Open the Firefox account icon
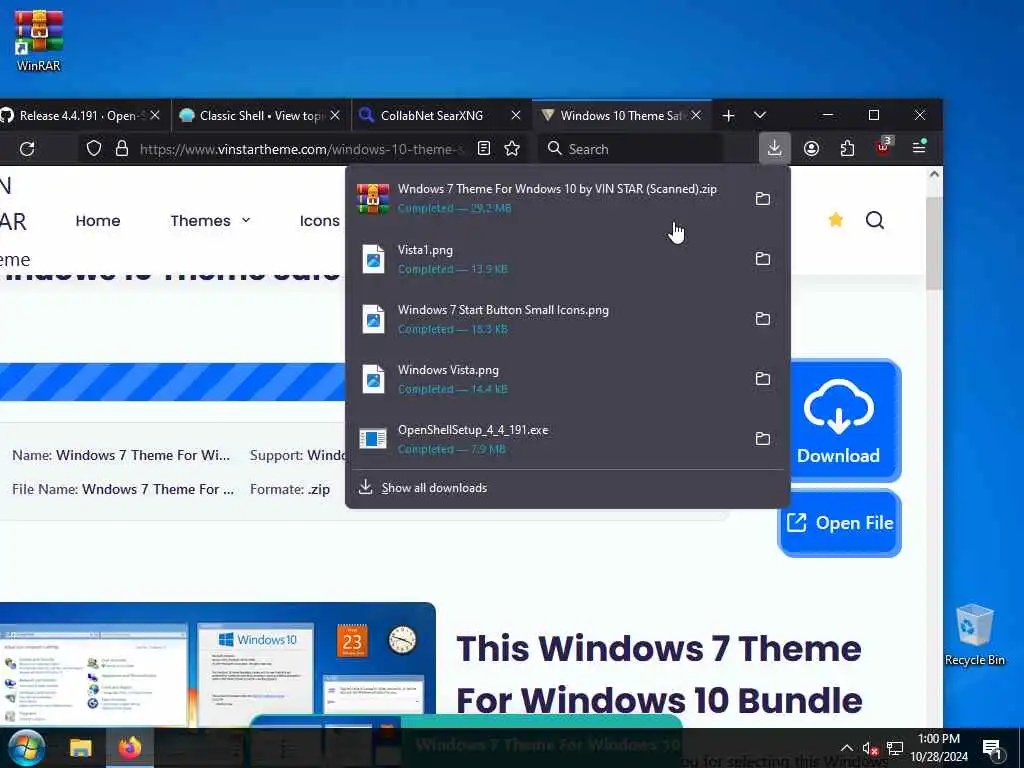 point(811,149)
